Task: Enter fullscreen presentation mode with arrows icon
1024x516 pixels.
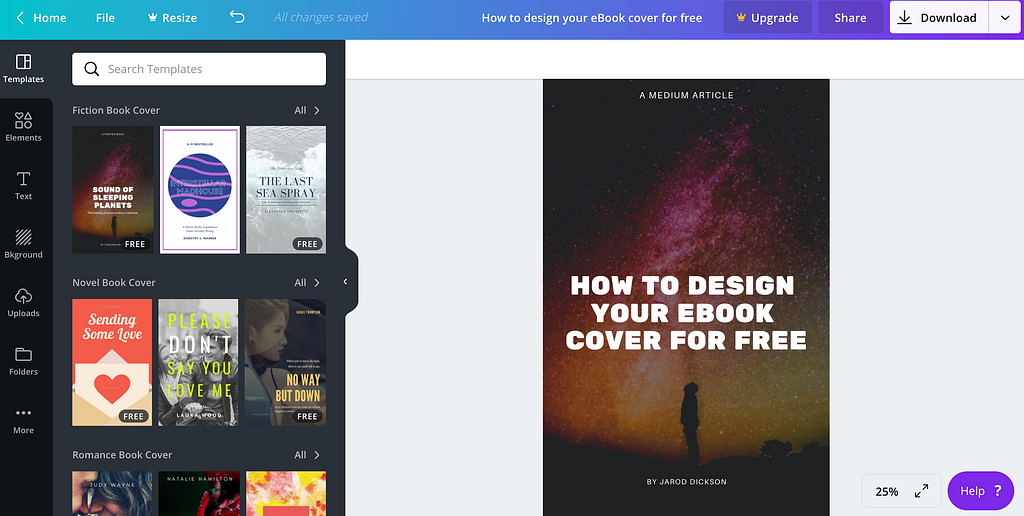Action: click(921, 491)
